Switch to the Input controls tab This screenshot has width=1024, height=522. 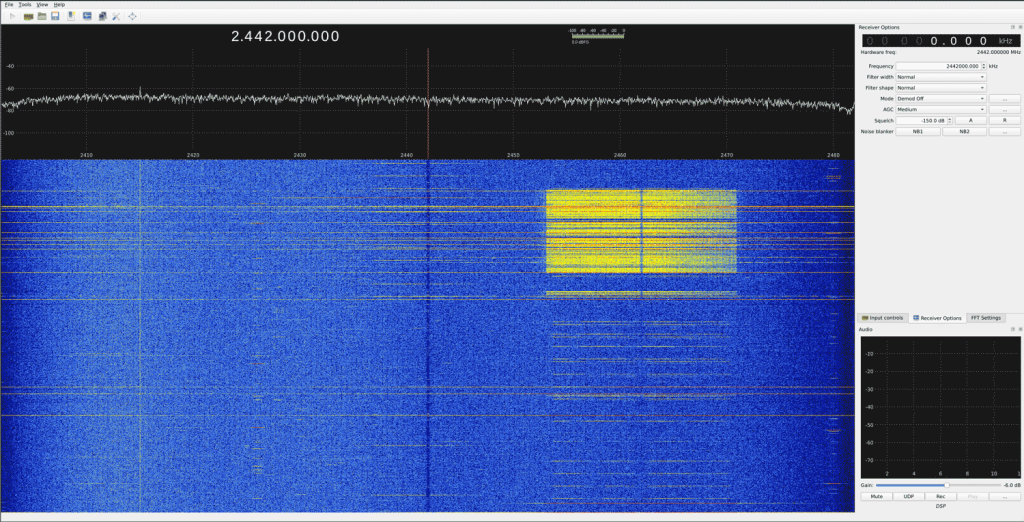coord(883,318)
